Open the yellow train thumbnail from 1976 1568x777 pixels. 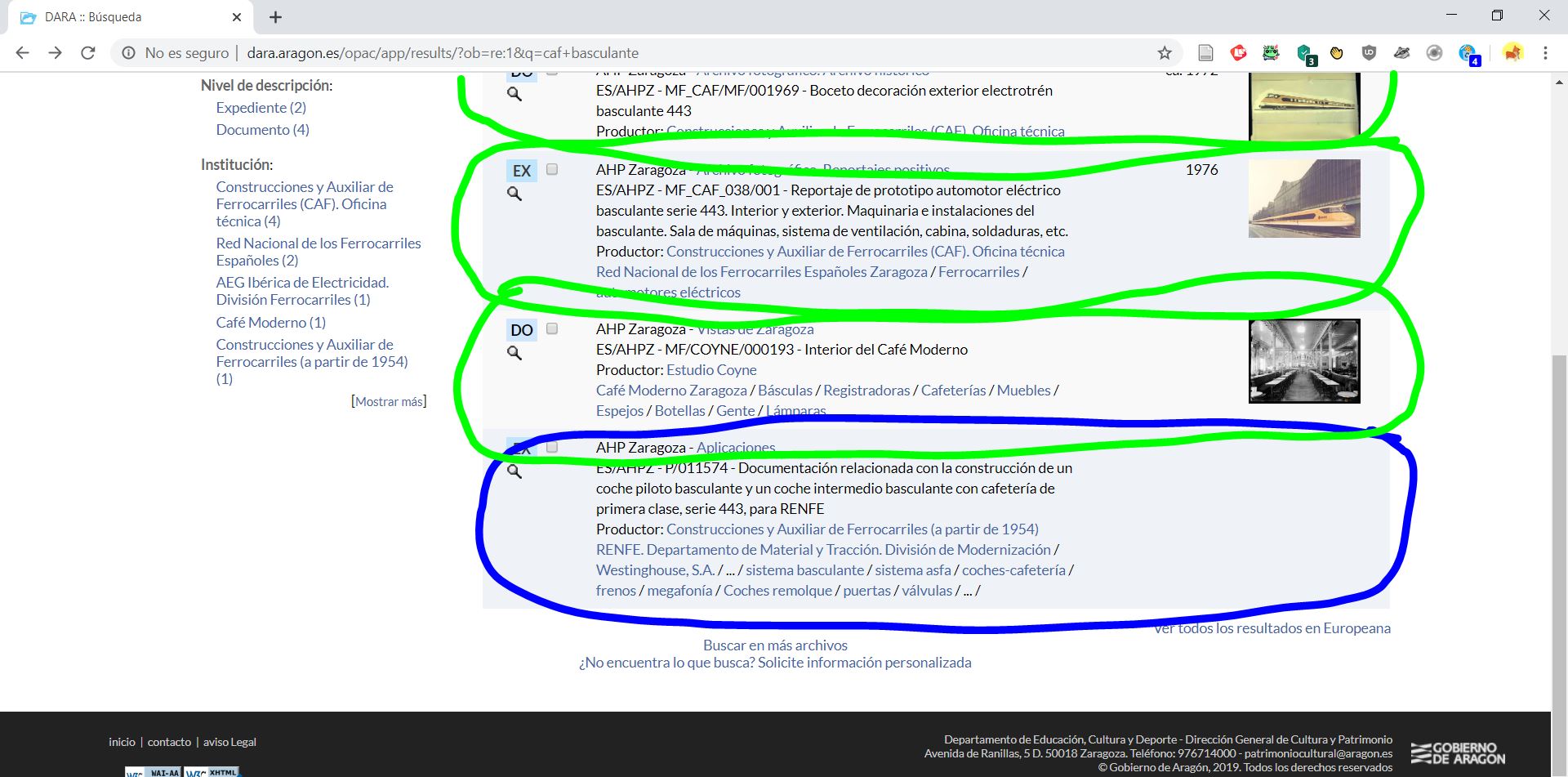click(x=1304, y=199)
